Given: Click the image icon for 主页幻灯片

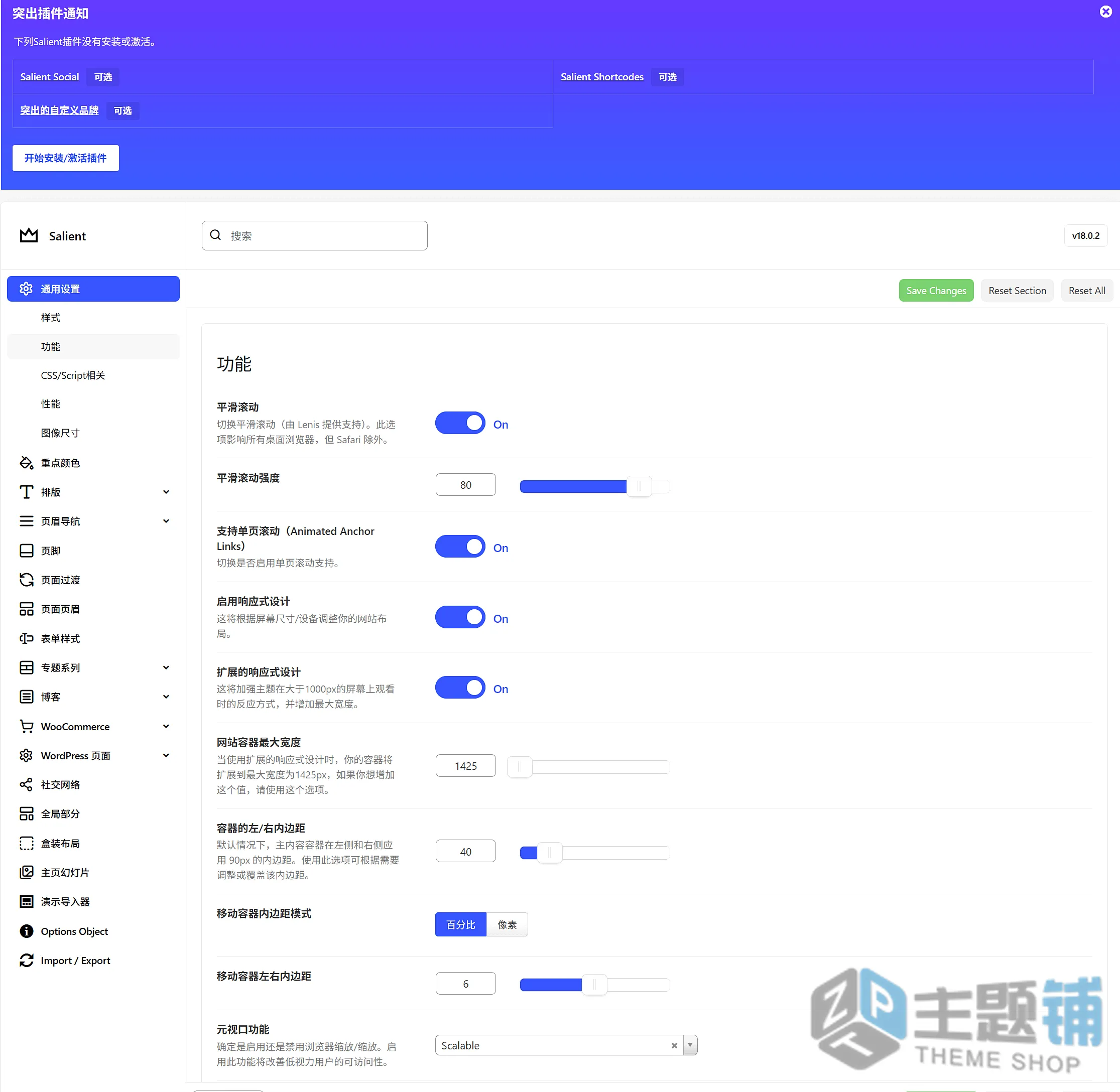Looking at the screenshot, I should 27,872.
